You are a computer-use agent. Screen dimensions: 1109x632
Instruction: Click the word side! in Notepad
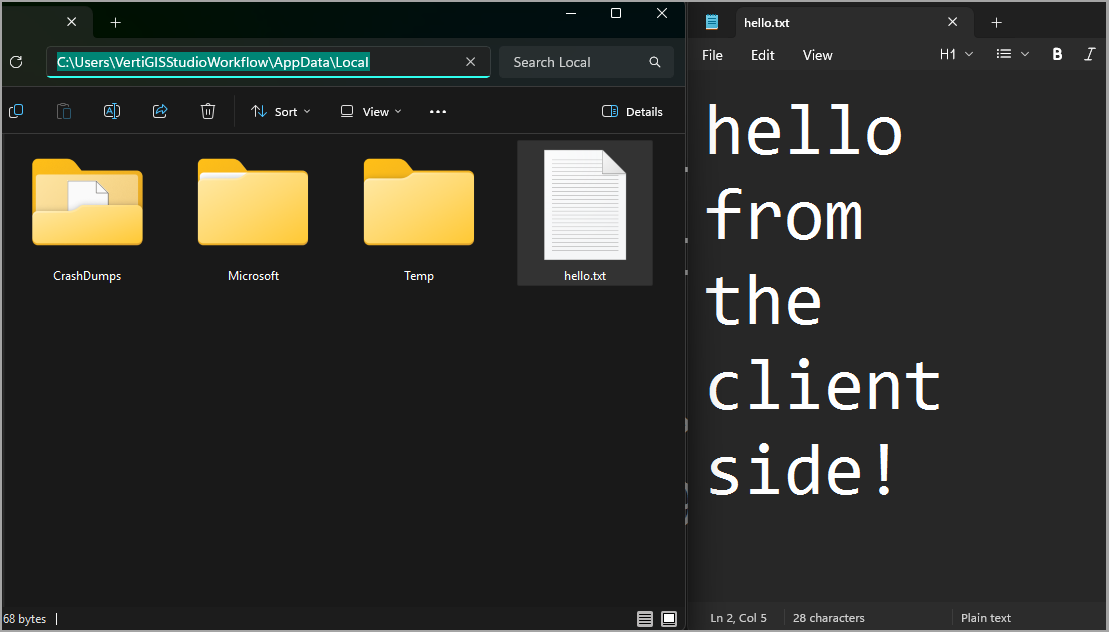(x=802, y=469)
